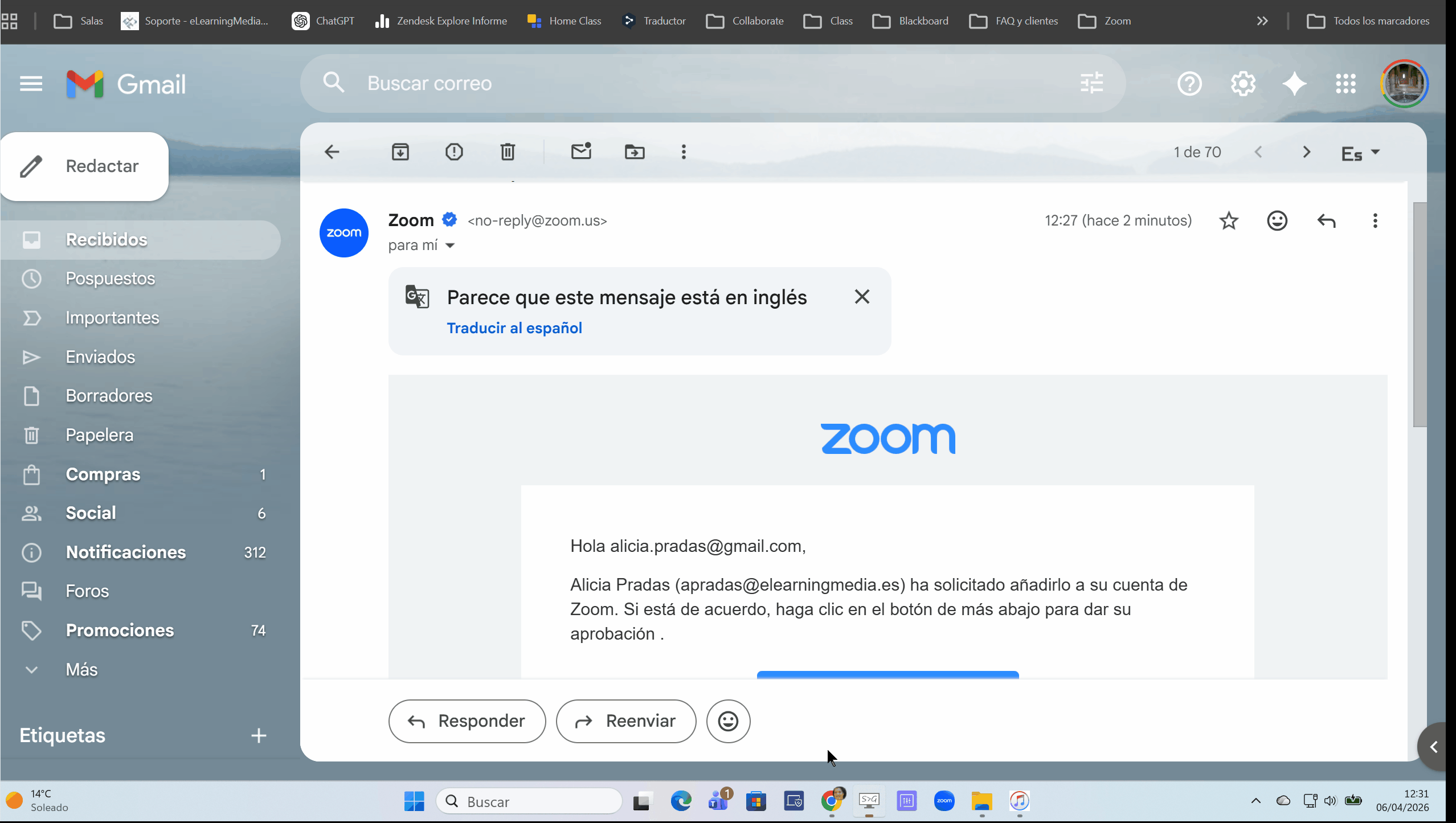Mark the email as unread
Viewport: 1456px width, 823px height.
tap(581, 152)
